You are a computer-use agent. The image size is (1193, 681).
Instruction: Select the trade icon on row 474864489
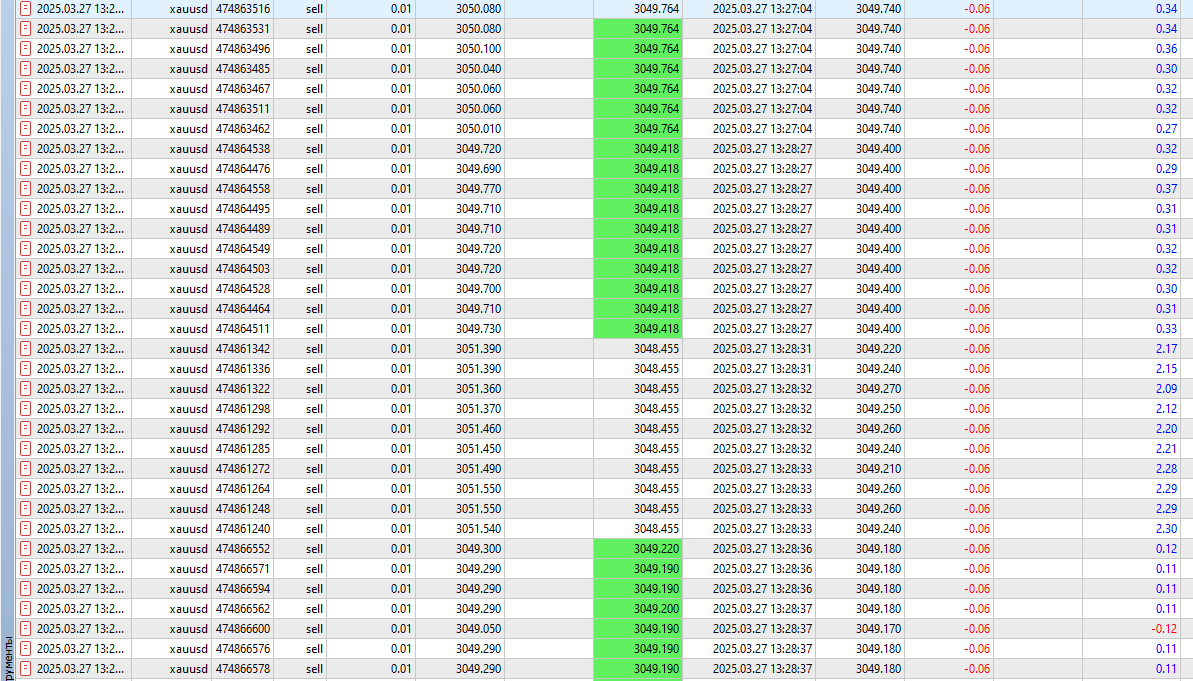(x=25, y=229)
